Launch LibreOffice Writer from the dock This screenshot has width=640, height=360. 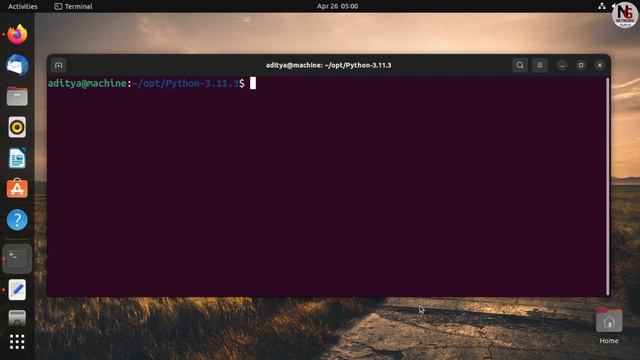(17, 158)
